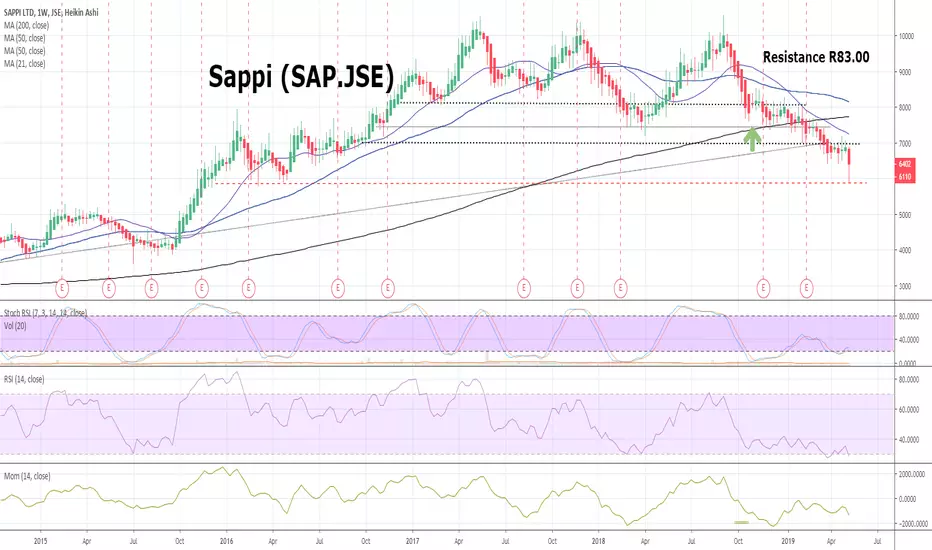The width and height of the screenshot is (932, 550).
Task: Click the red 6110 price tag
Action: [905, 177]
